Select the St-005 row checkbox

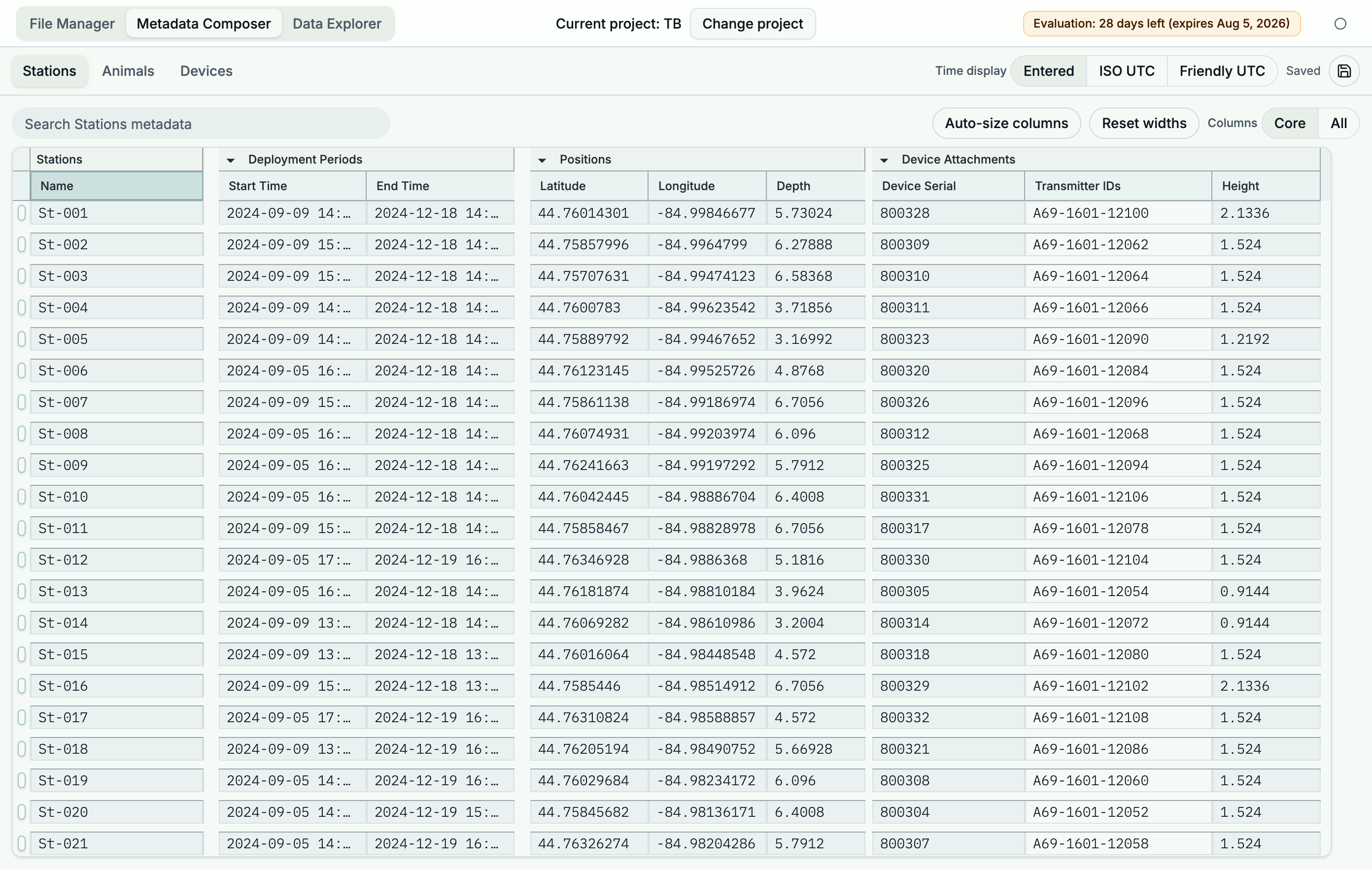click(x=22, y=339)
